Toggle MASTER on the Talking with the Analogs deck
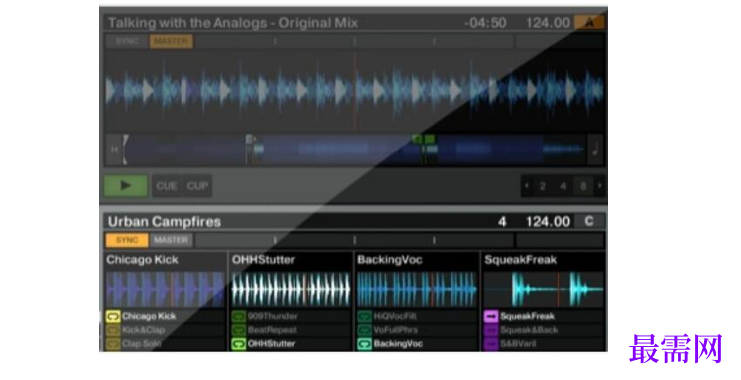The width and height of the screenshot is (741, 380). (171, 41)
